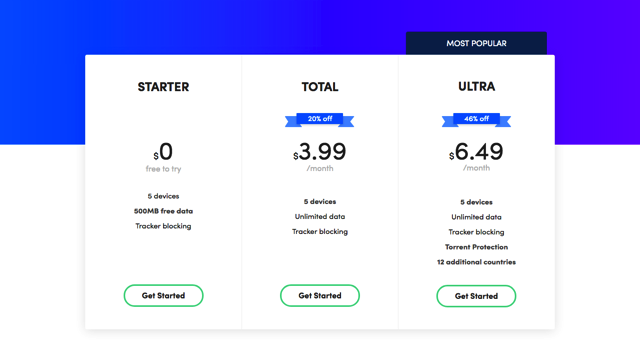Click the 20% off ribbon badge
Image resolution: width=640 pixels, height=360 pixels.
tap(320, 120)
